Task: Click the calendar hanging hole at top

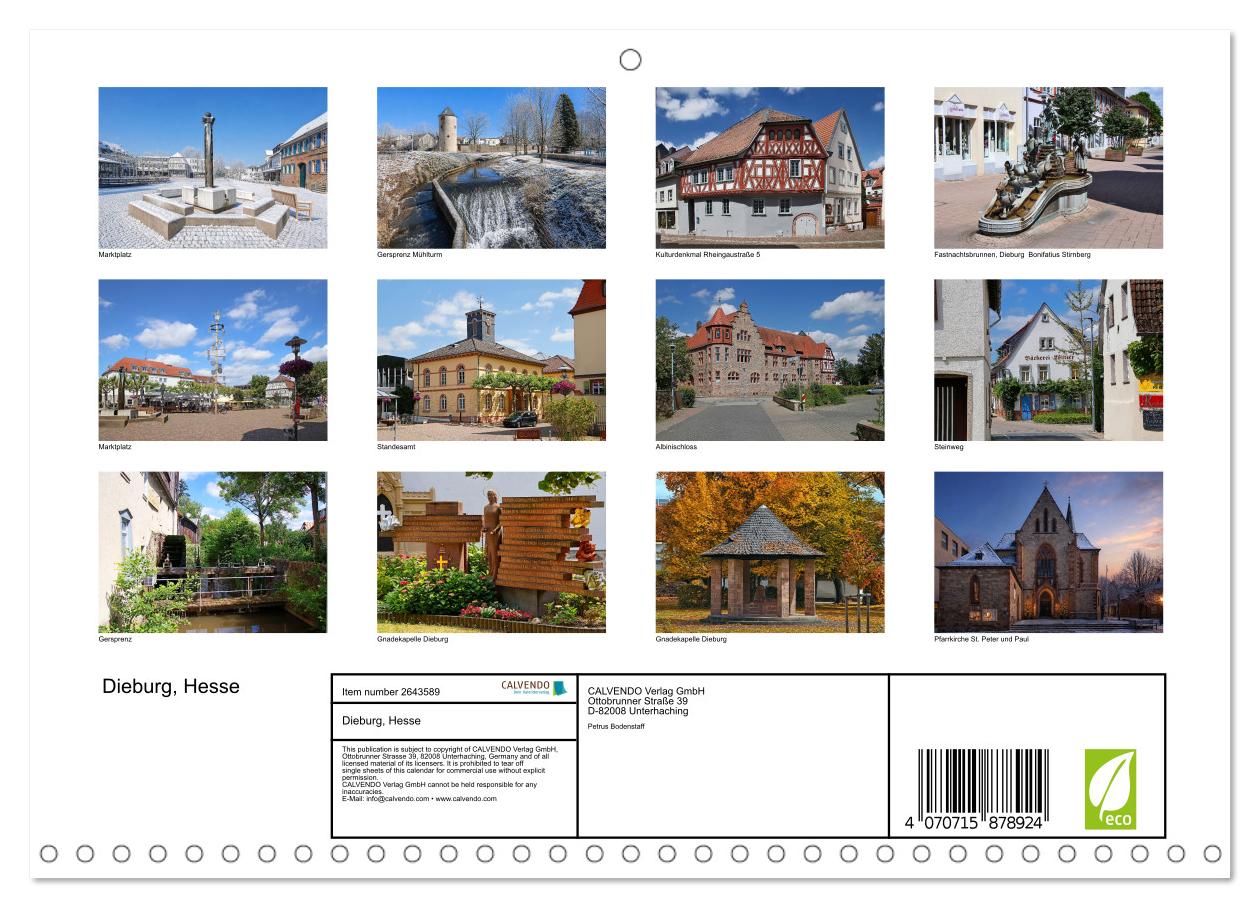Action: tap(630, 60)
